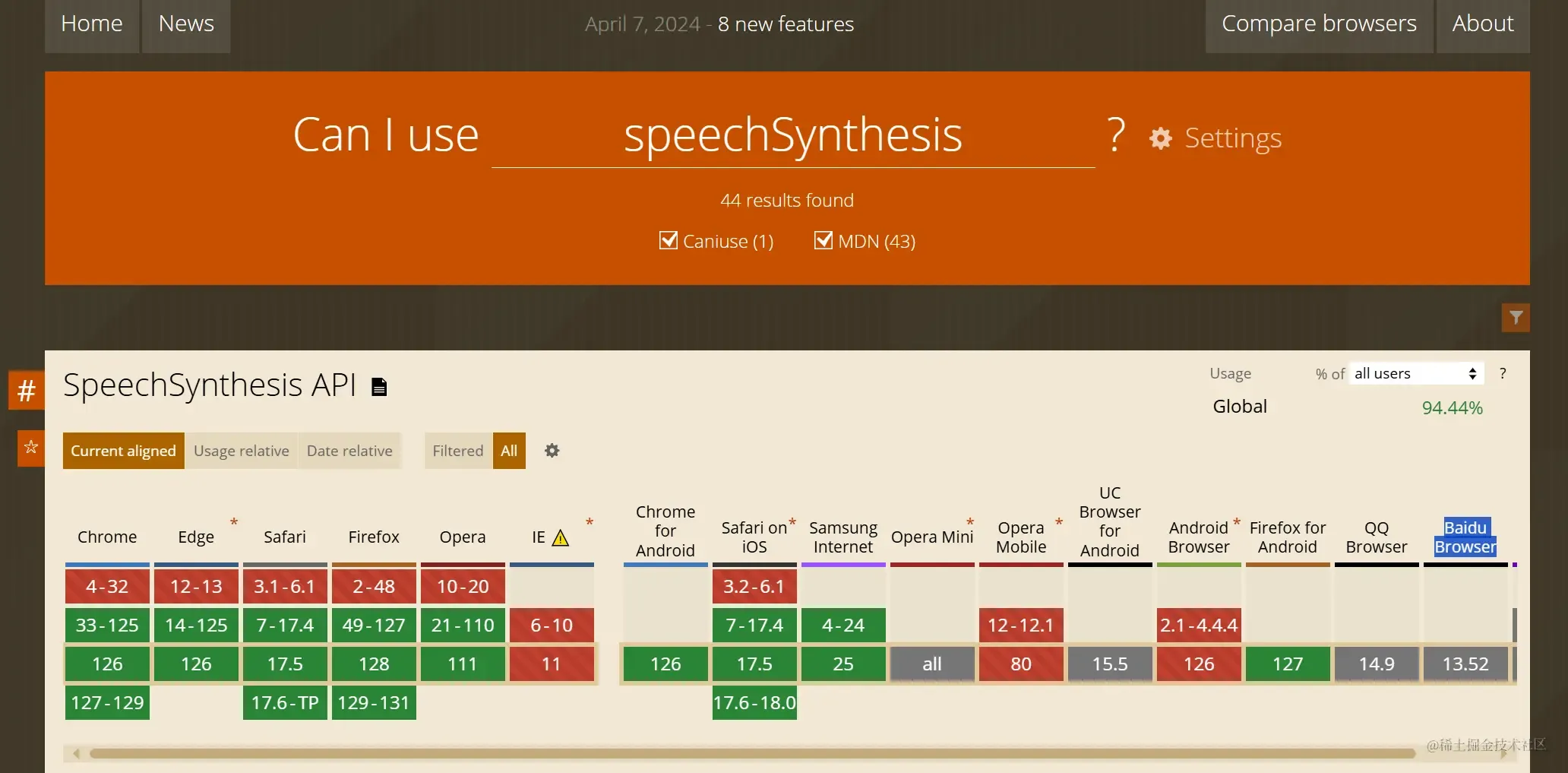This screenshot has width=1568, height=773.
Task: Open the filter funnel icon
Action: click(x=1516, y=318)
